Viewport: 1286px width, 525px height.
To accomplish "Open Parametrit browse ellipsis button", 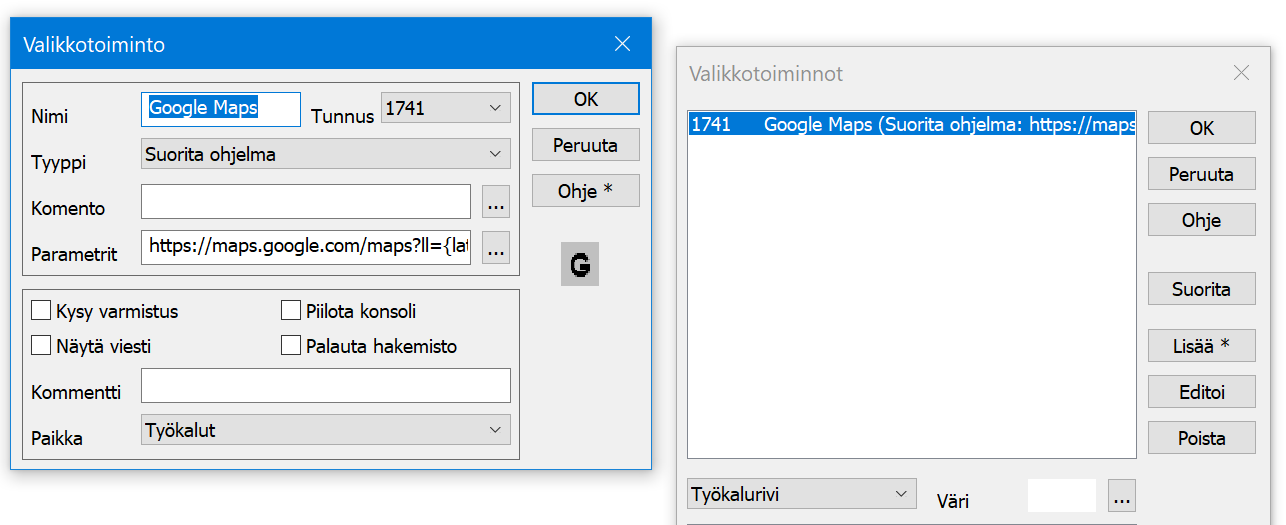I will pyautogui.click(x=496, y=249).
